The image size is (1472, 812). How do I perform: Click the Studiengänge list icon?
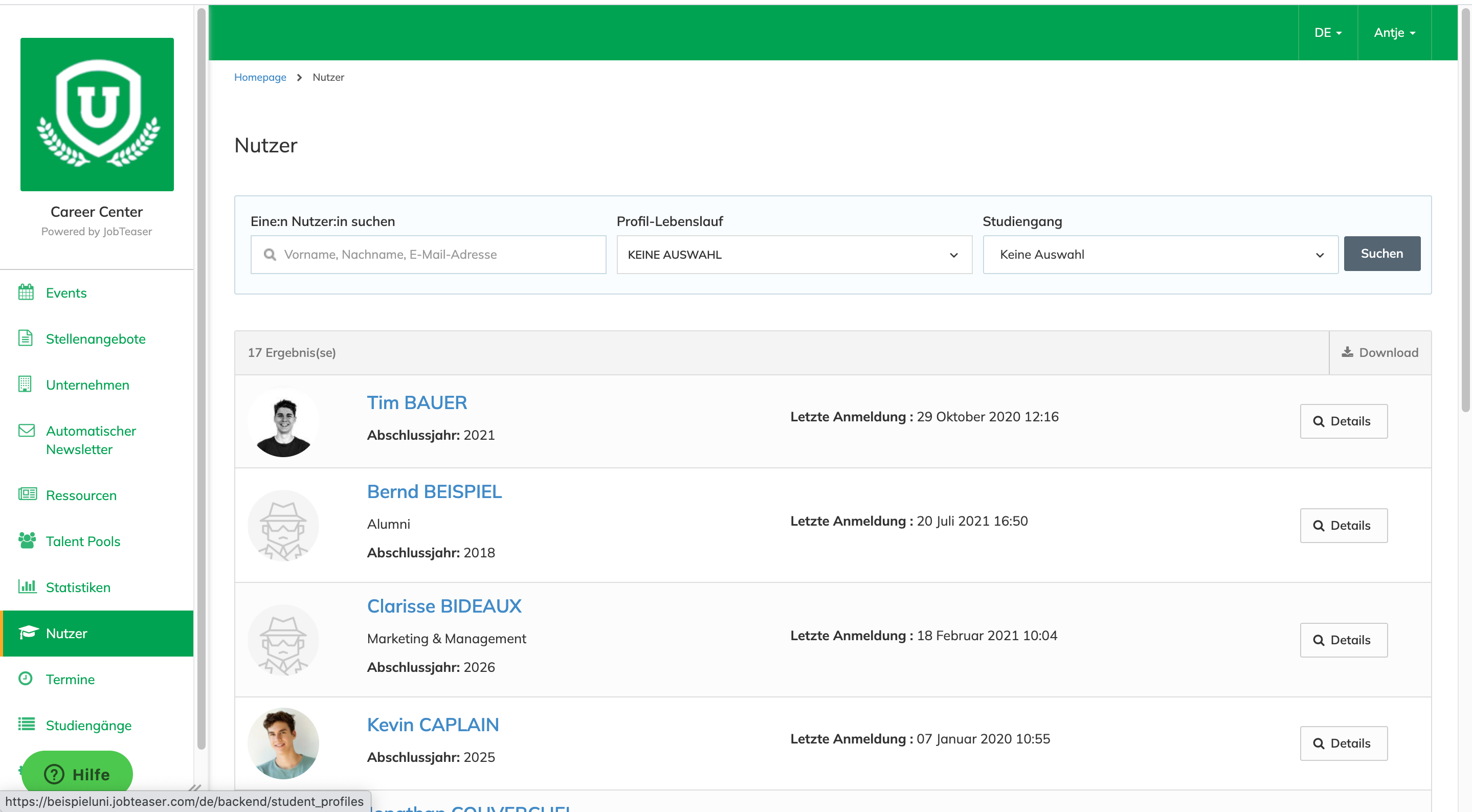[x=26, y=725]
